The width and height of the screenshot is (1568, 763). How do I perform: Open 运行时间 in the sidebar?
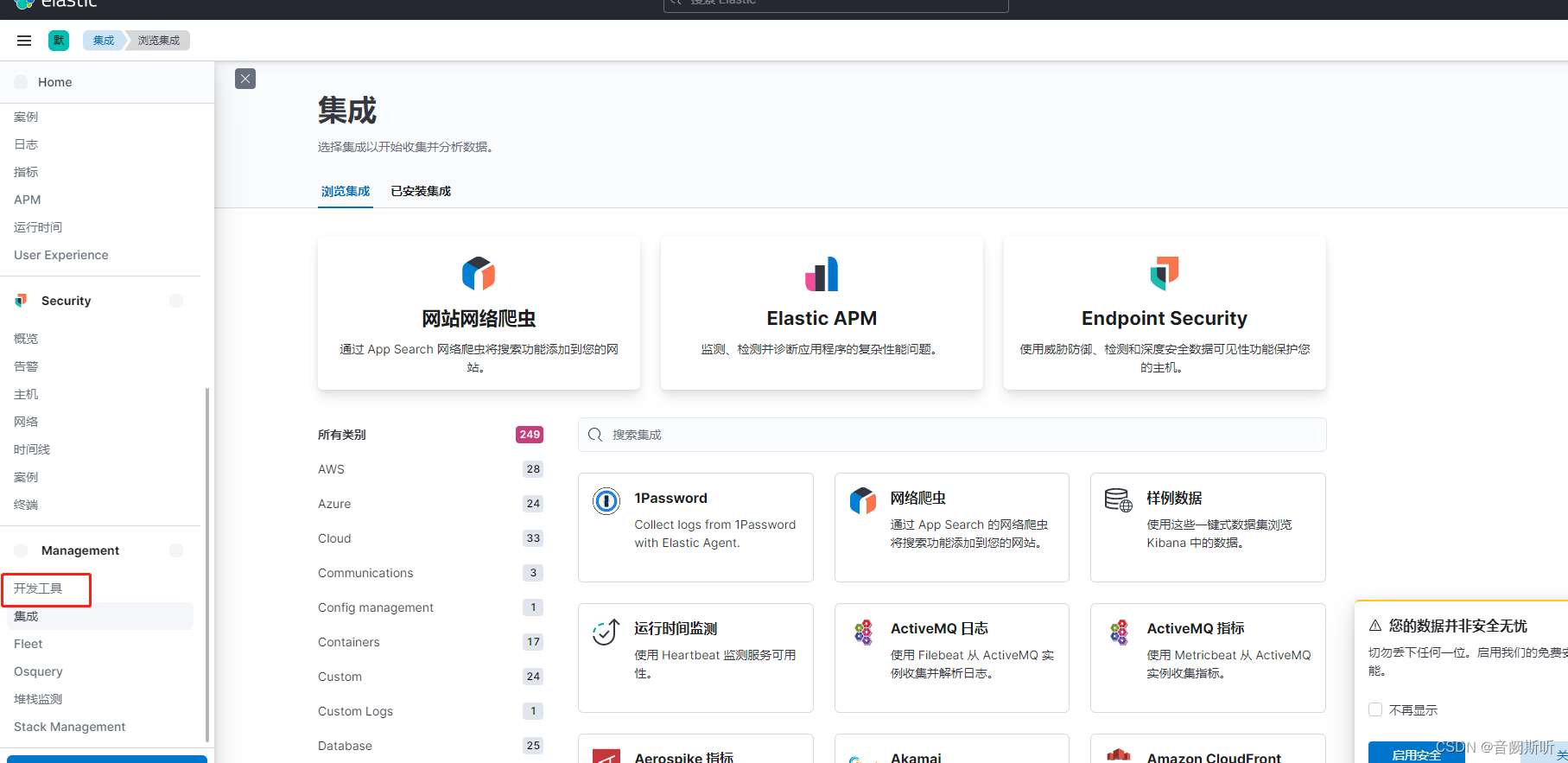38,227
